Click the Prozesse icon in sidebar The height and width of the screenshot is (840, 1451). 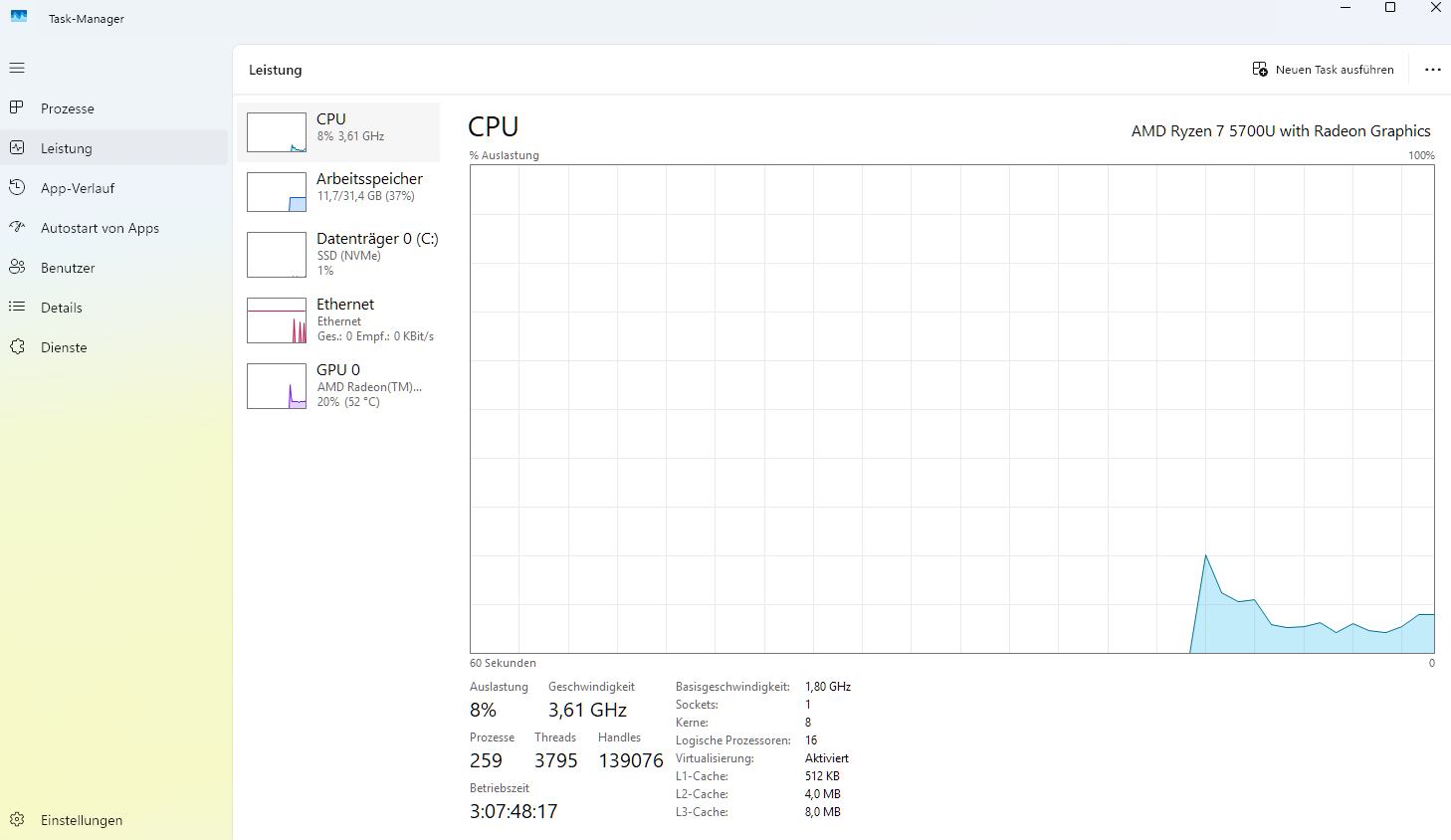[17, 107]
